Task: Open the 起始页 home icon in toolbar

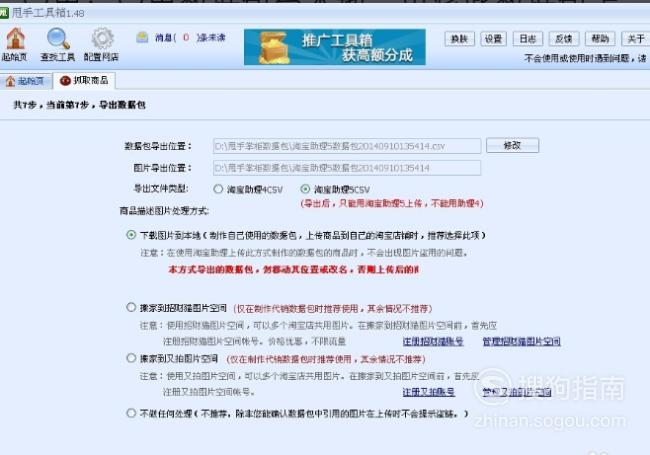Action: pyautogui.click(x=15, y=44)
